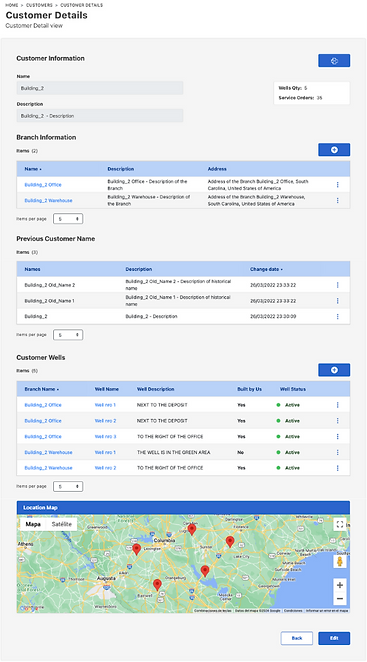Open row menu for Office Well nro 3
Image resolution: width=367 pixels, height=662 pixels.
337,437
